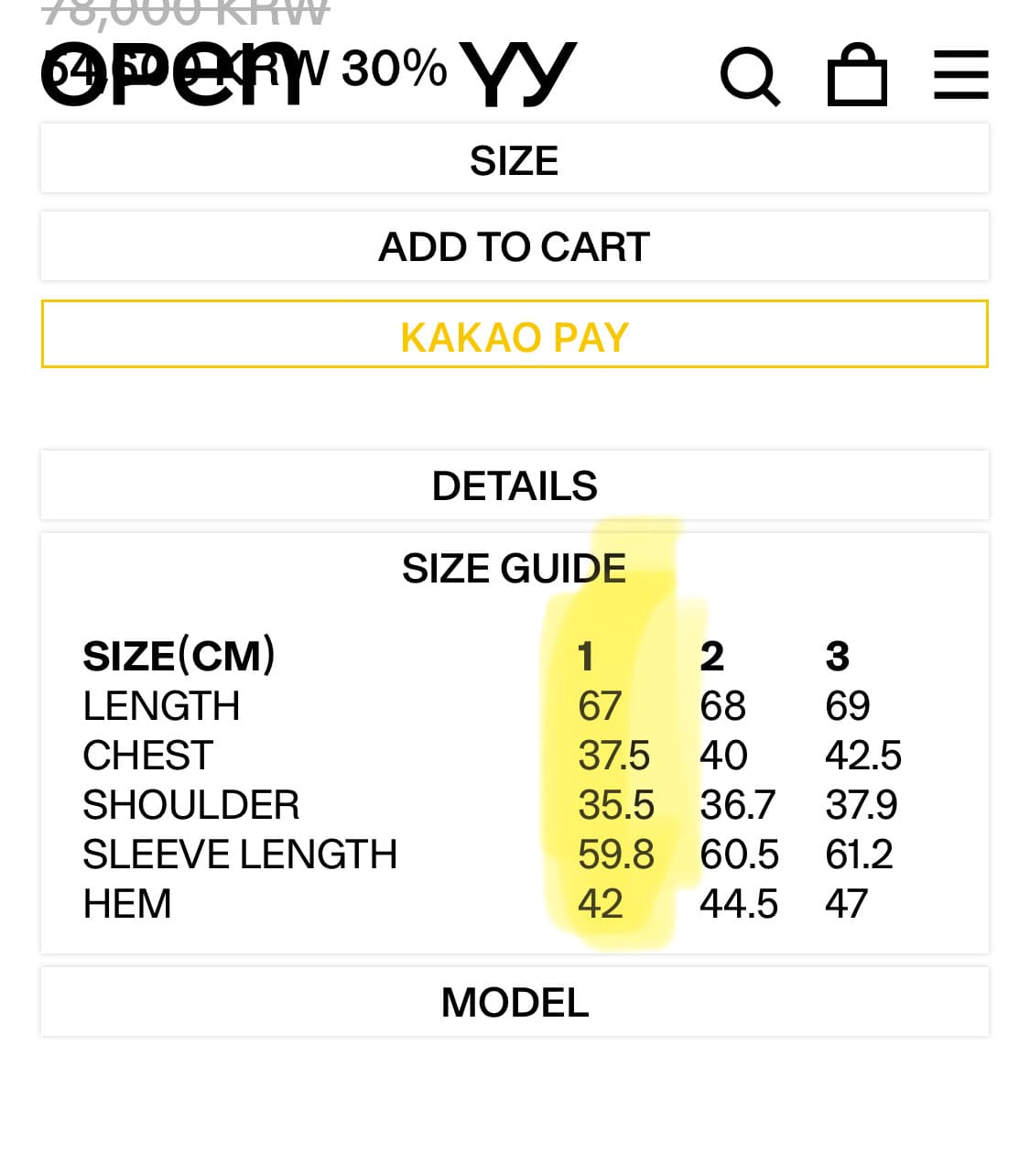
Task: Select the size 1 column header
Action: point(586,657)
